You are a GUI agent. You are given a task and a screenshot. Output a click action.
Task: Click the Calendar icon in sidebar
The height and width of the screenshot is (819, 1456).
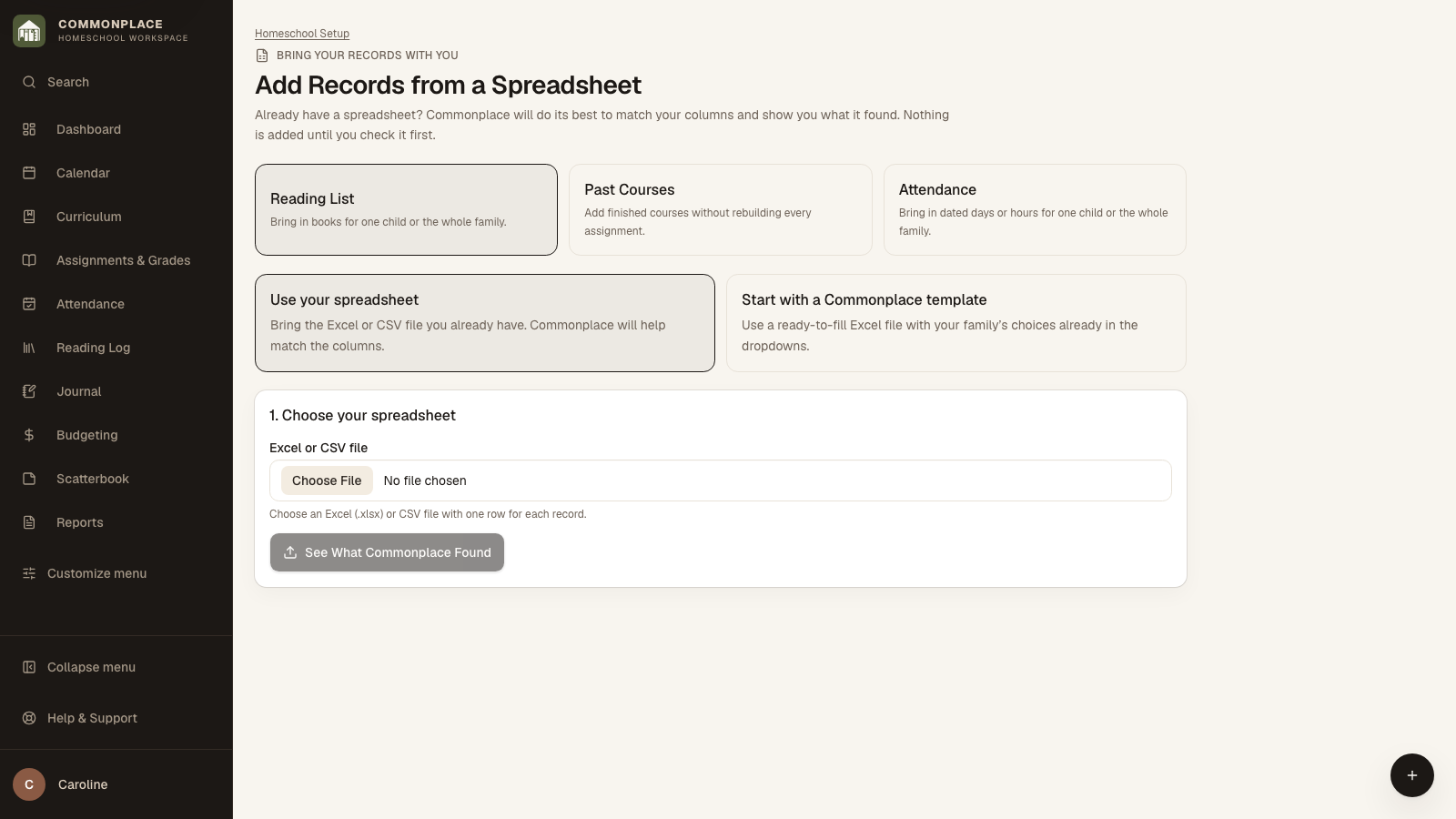29,173
